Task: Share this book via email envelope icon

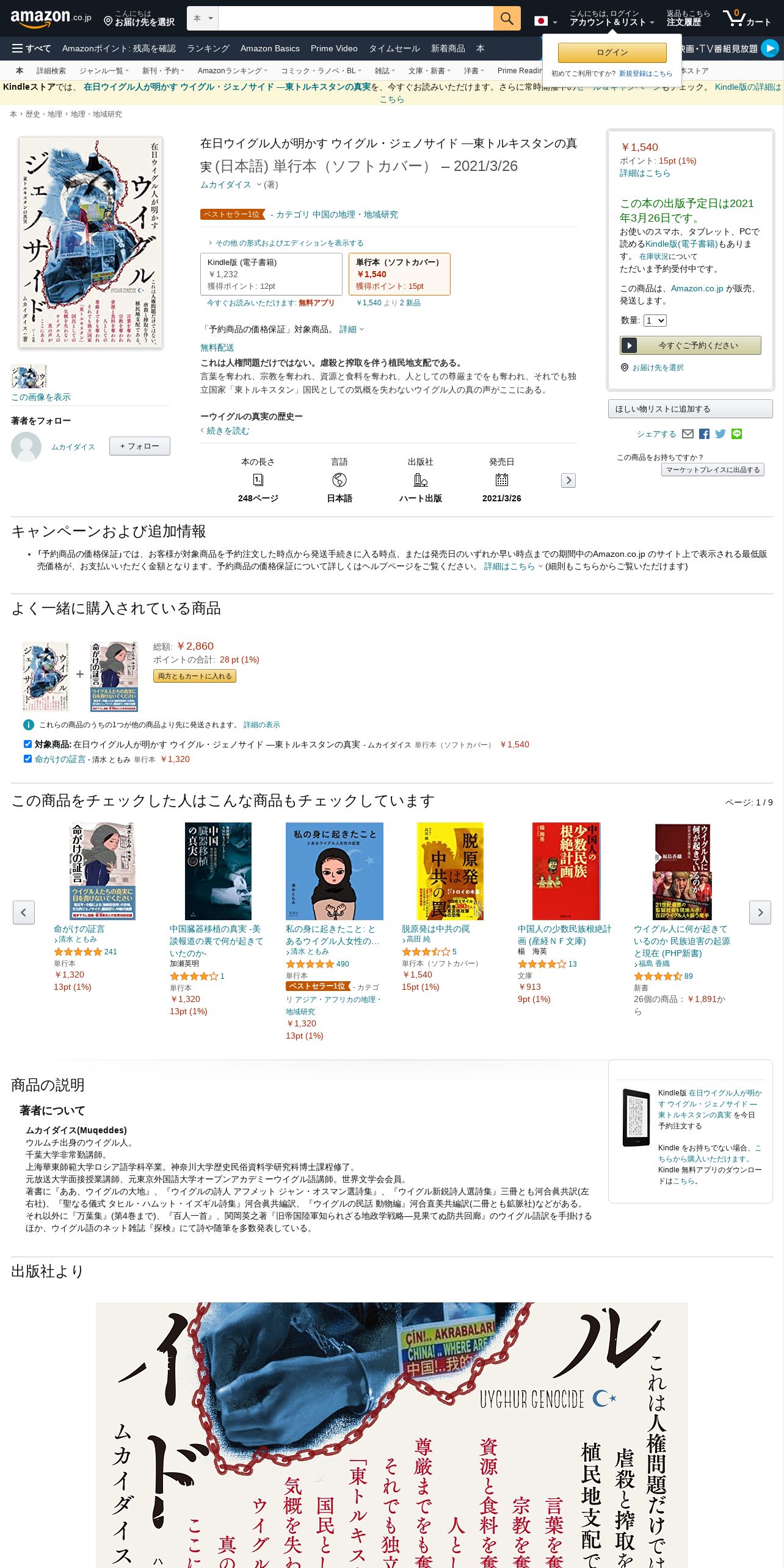Action: [688, 434]
